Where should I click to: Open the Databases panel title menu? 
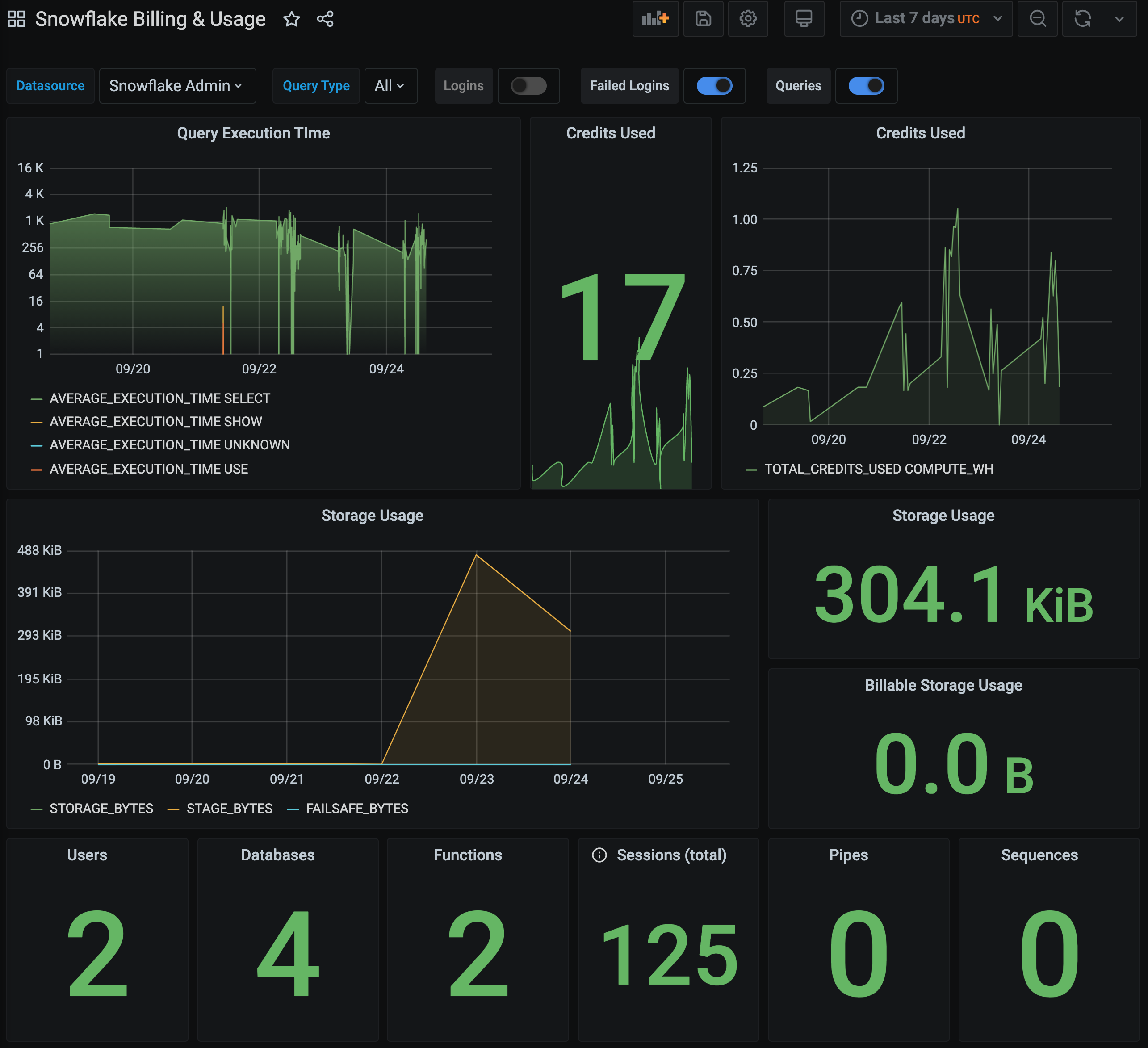[278, 855]
